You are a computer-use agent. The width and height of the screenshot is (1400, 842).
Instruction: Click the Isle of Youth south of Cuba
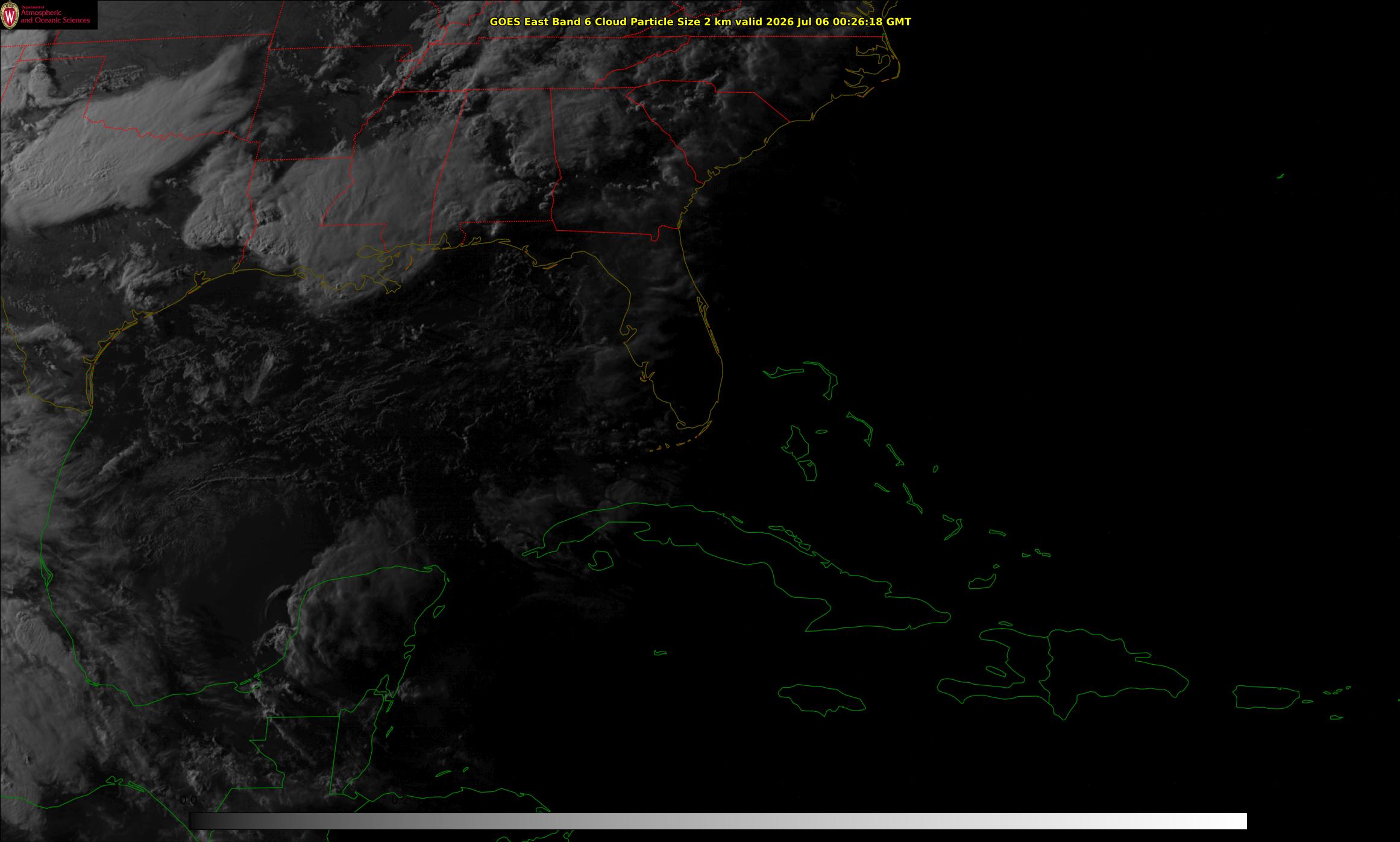(x=600, y=561)
